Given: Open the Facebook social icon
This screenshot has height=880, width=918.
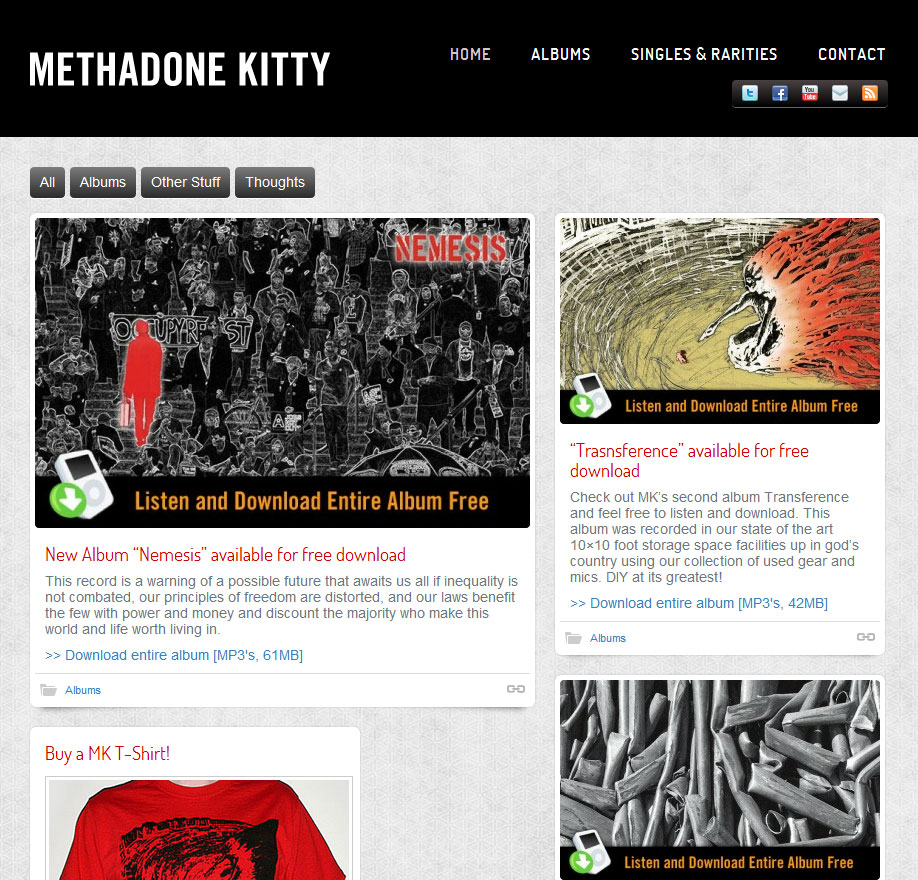Looking at the screenshot, I should click(x=779, y=93).
